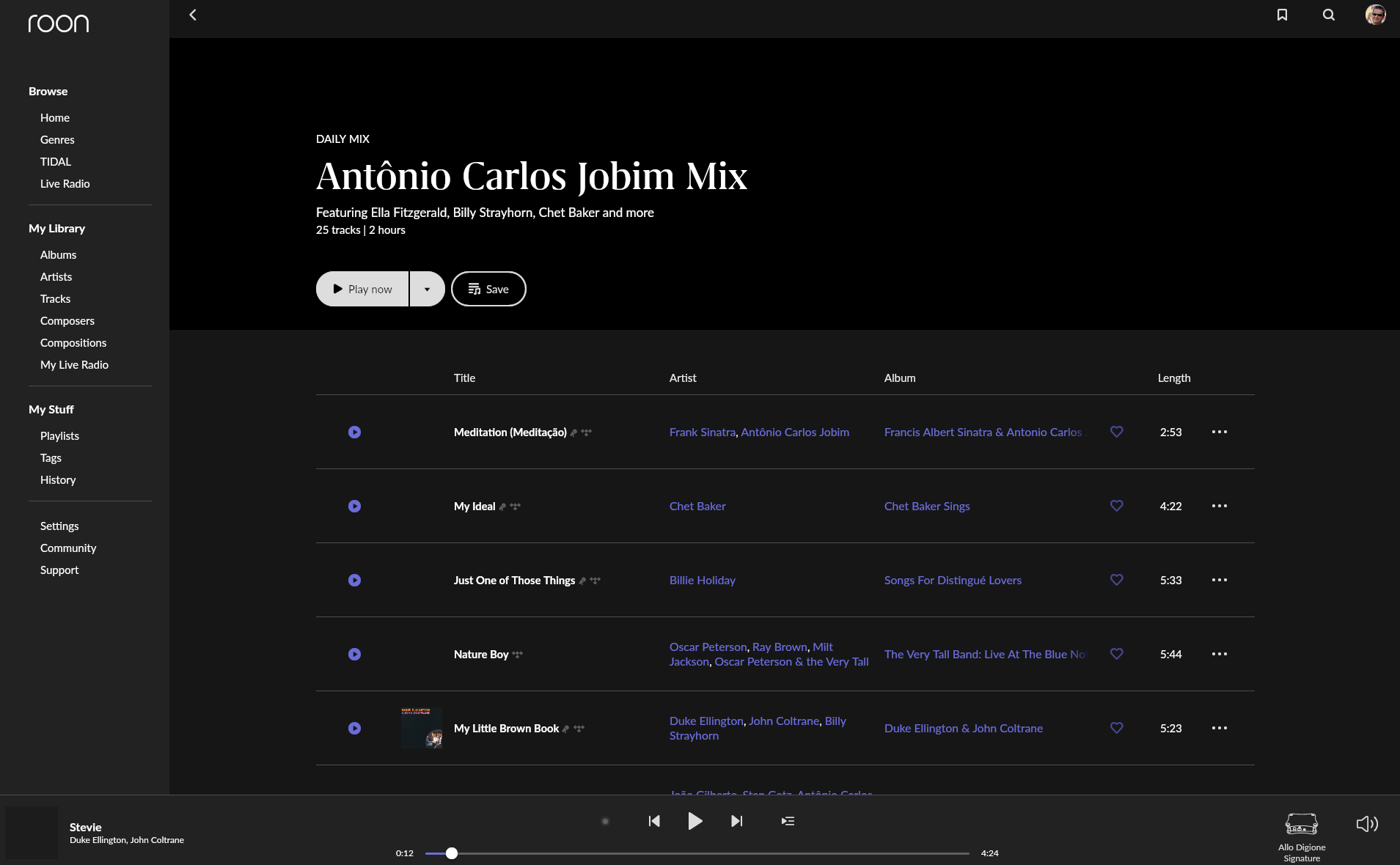
Task: Click the signal path dot indicator
Action: tap(605, 822)
